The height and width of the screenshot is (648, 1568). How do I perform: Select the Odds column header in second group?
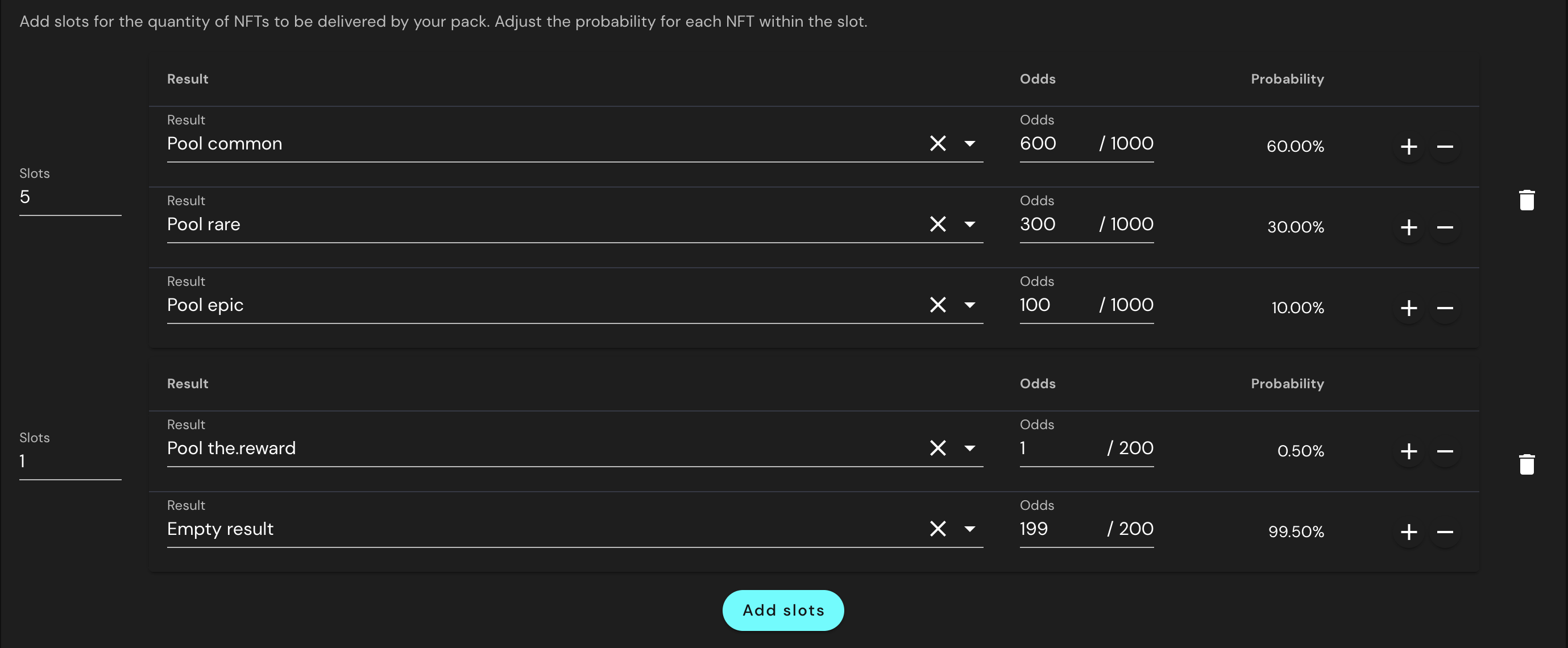click(1037, 383)
